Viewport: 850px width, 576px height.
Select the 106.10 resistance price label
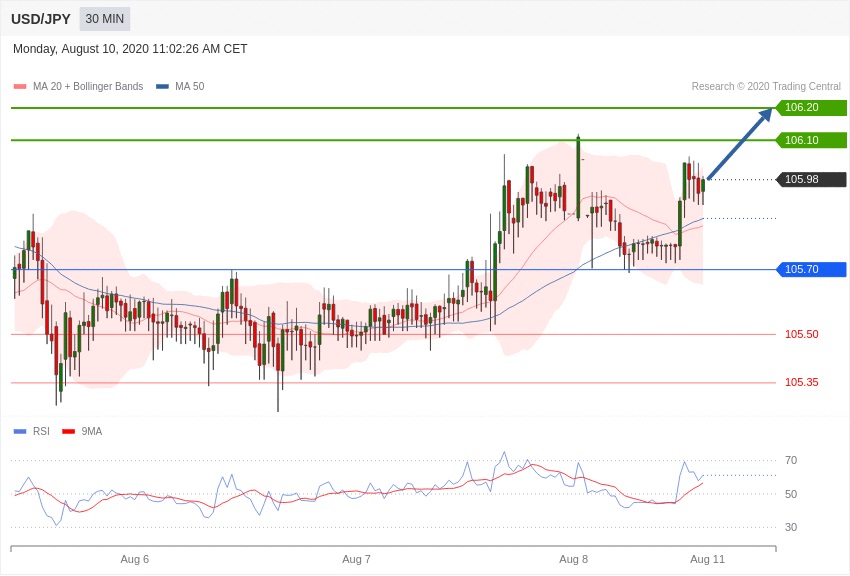[x=811, y=140]
